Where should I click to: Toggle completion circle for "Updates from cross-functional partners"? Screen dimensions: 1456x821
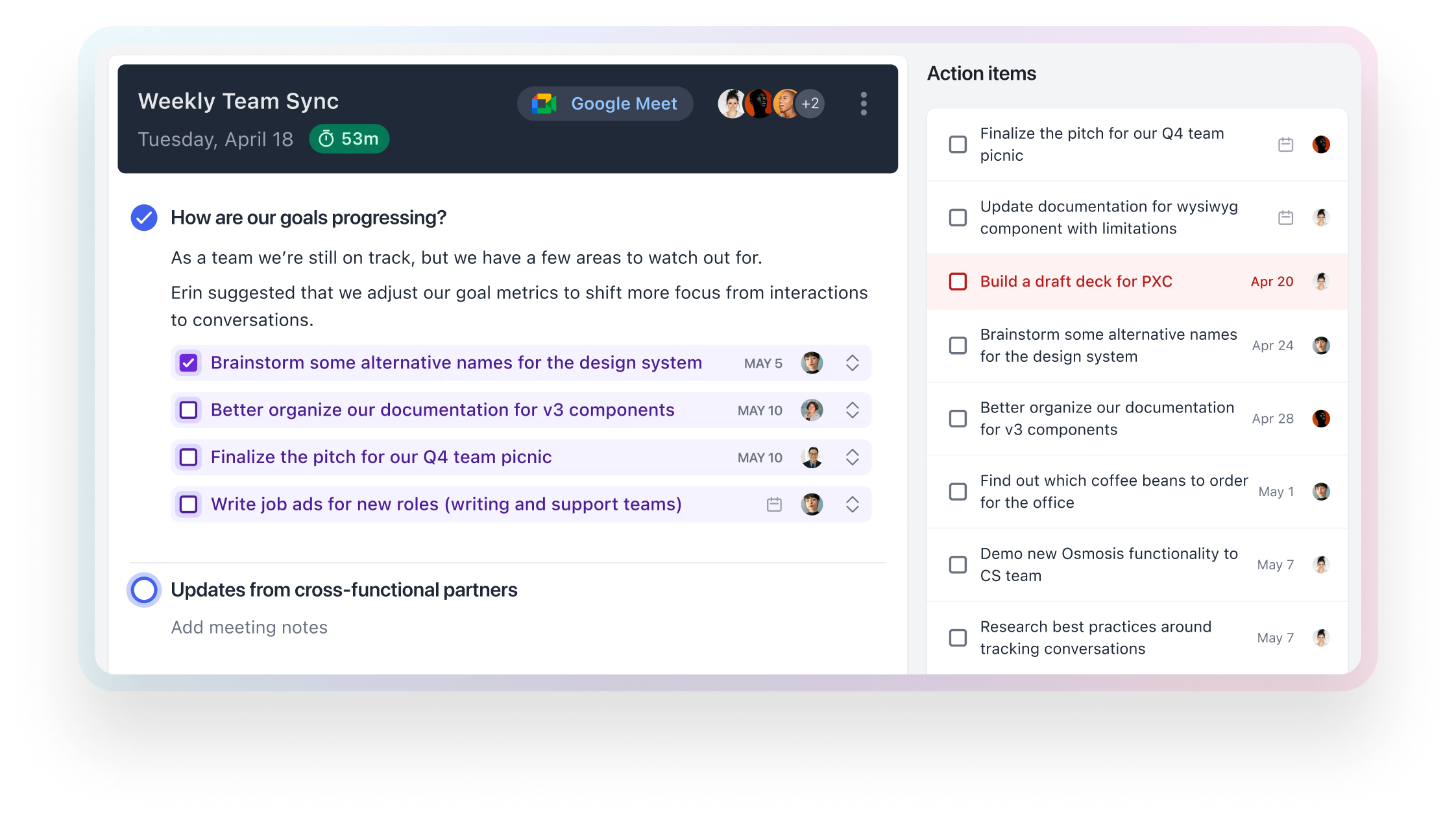[x=143, y=590]
